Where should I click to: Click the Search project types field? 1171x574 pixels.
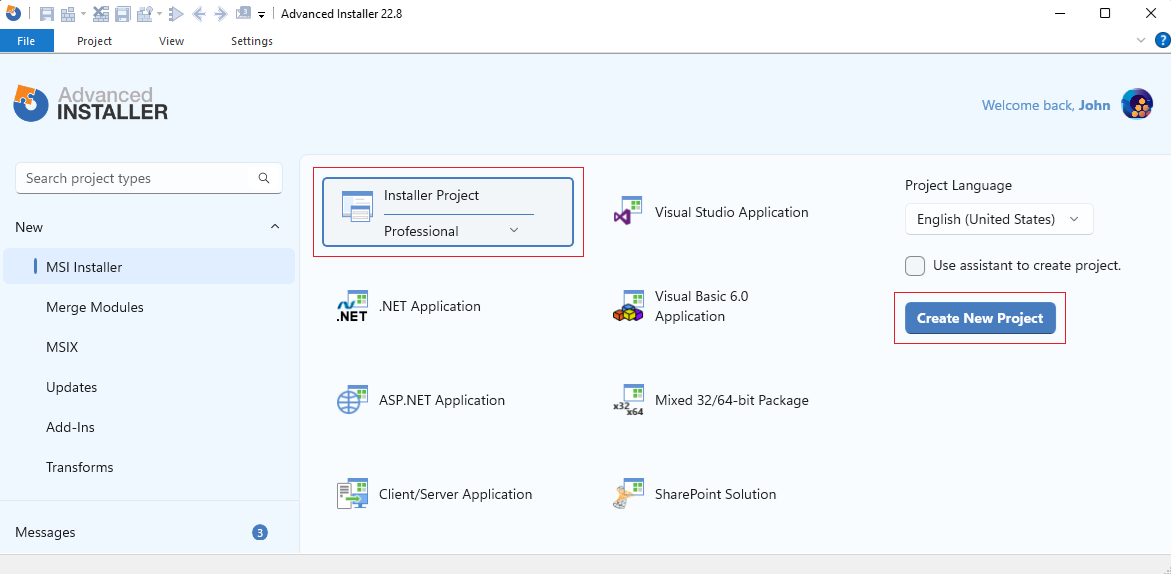coord(140,178)
